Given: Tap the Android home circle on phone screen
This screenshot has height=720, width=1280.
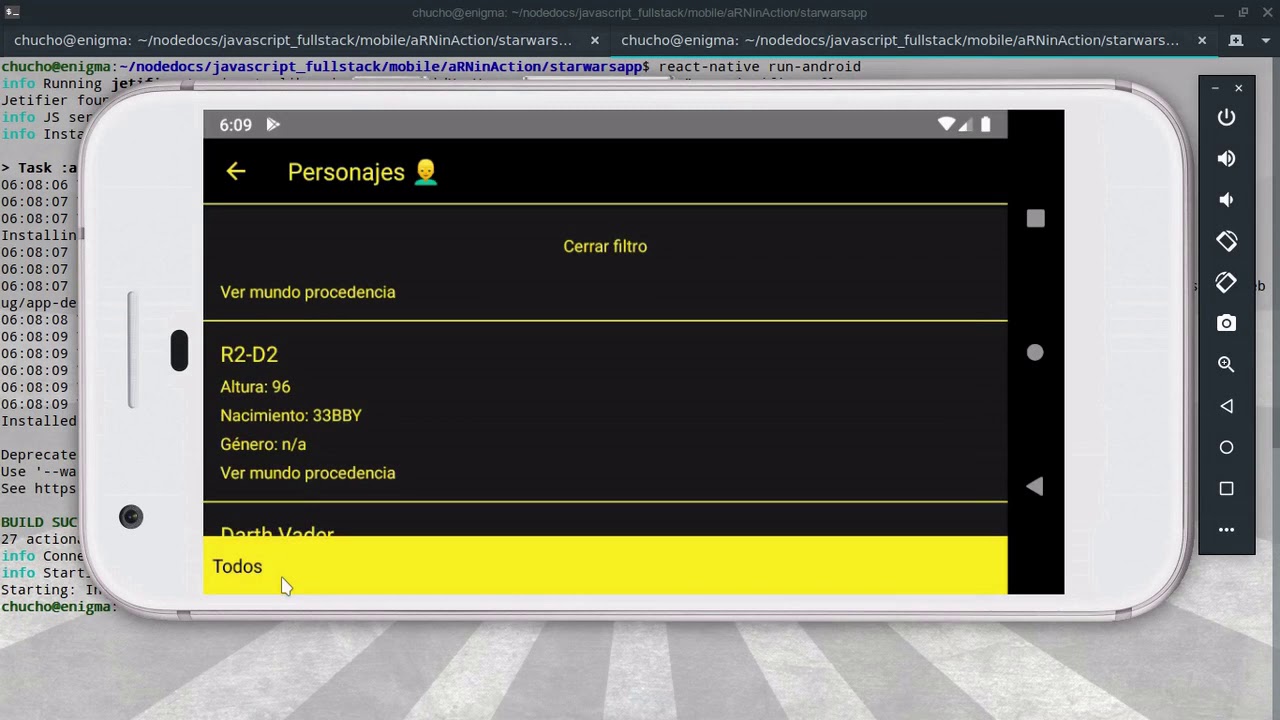Looking at the screenshot, I should pyautogui.click(x=1035, y=352).
